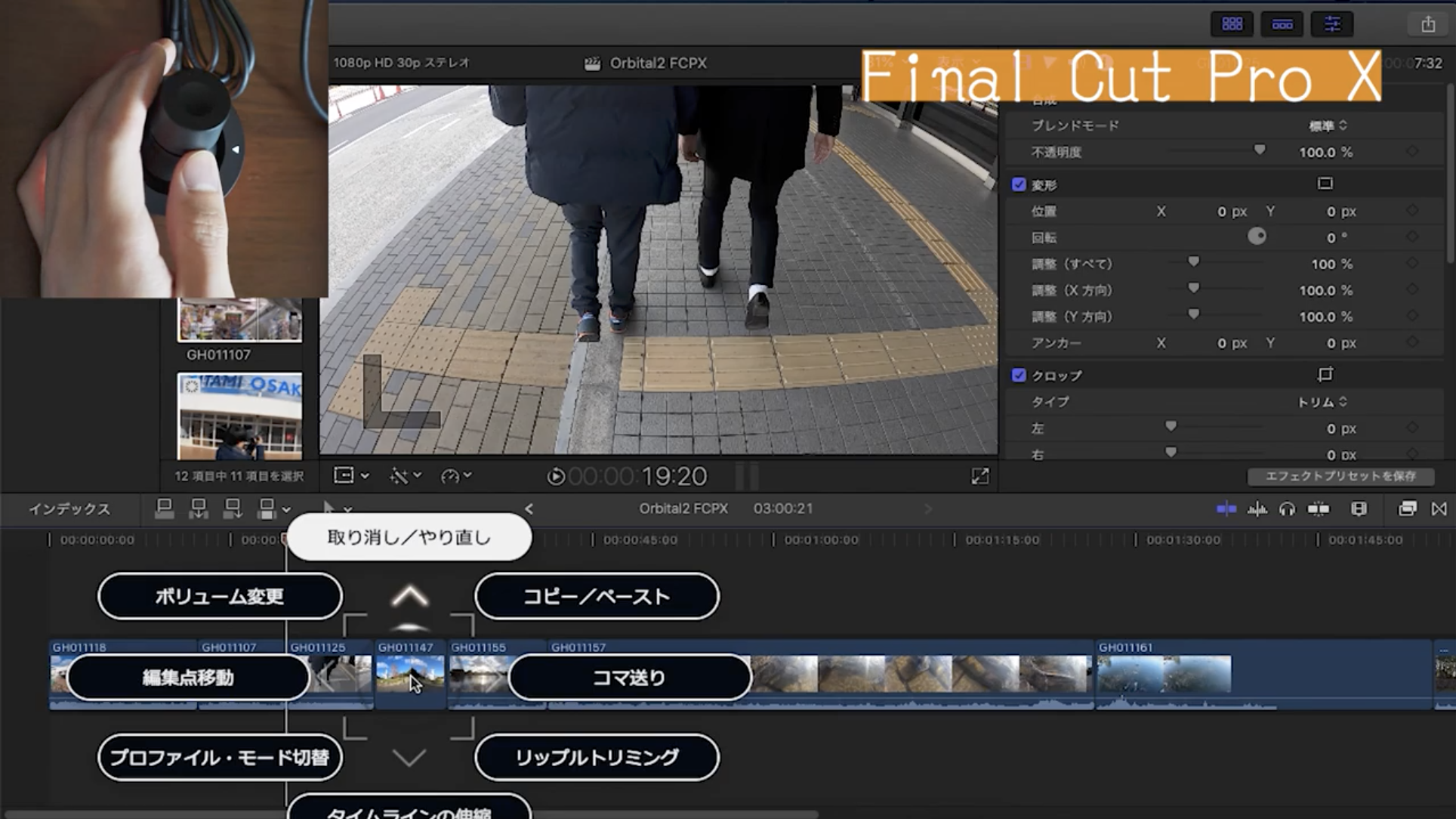This screenshot has width=1456, height=819.
Task: Toggle video skimming
Action: pyautogui.click(x=1226, y=509)
